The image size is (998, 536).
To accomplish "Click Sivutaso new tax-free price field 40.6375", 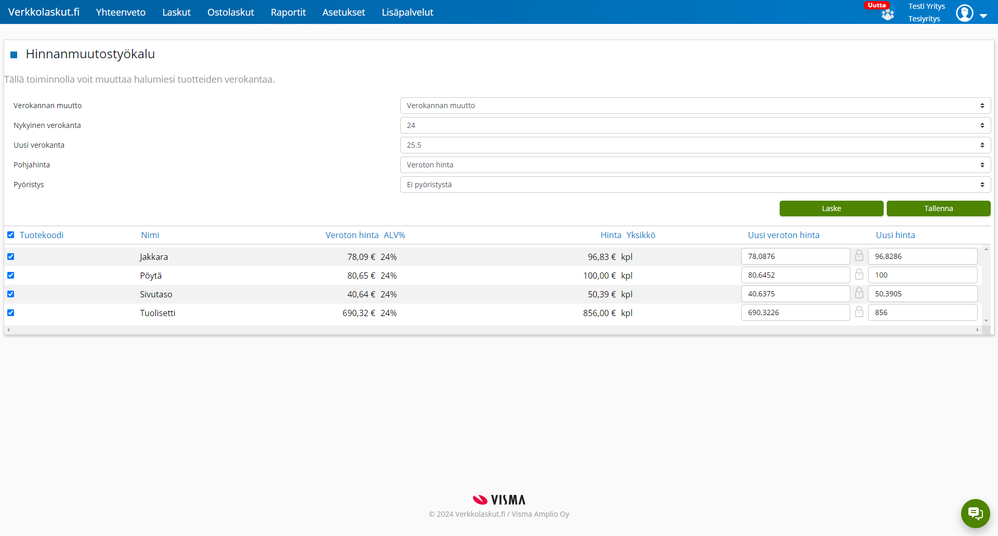I will (796, 293).
